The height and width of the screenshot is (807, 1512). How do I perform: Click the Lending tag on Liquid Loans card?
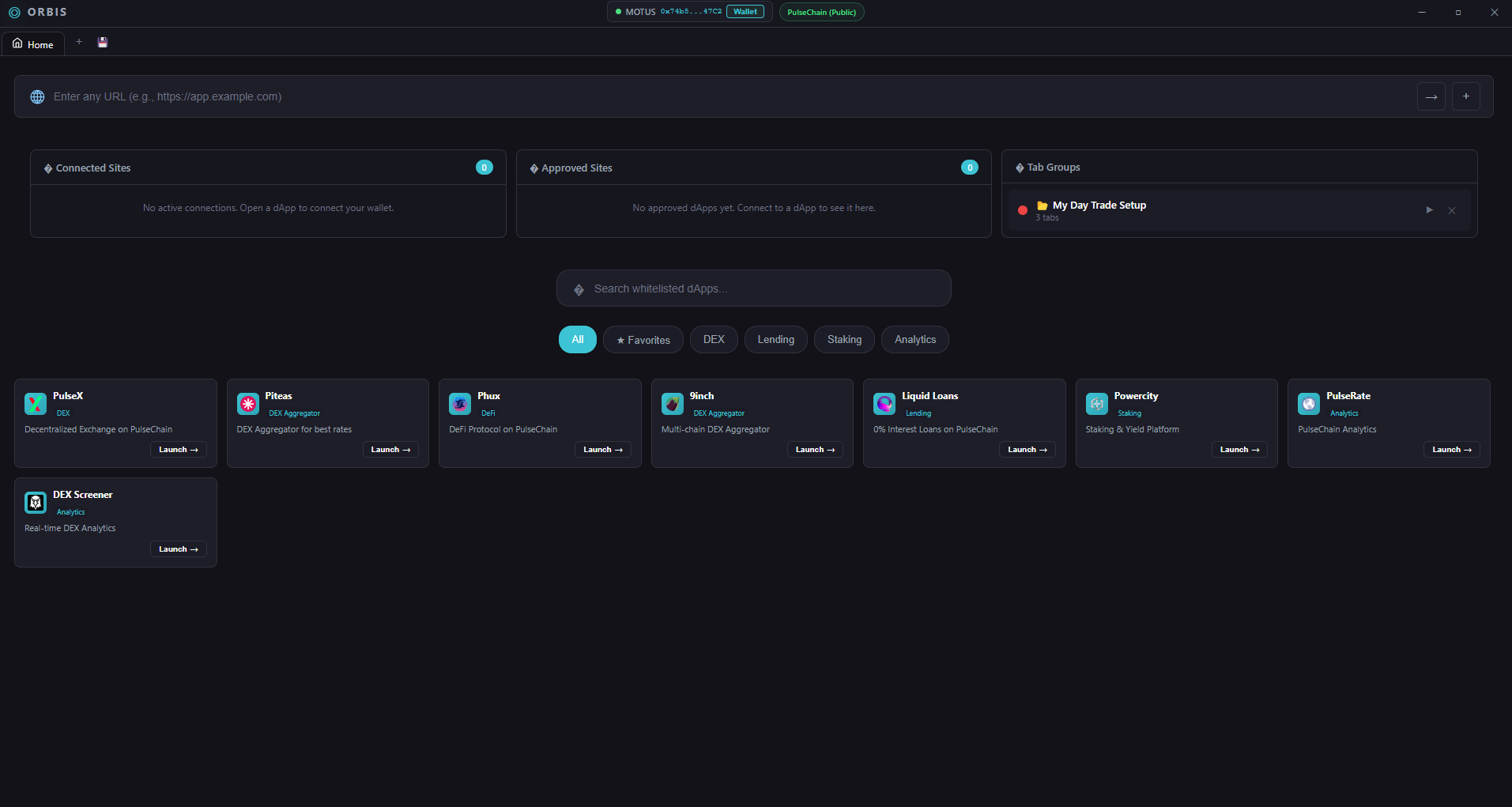tap(918, 413)
